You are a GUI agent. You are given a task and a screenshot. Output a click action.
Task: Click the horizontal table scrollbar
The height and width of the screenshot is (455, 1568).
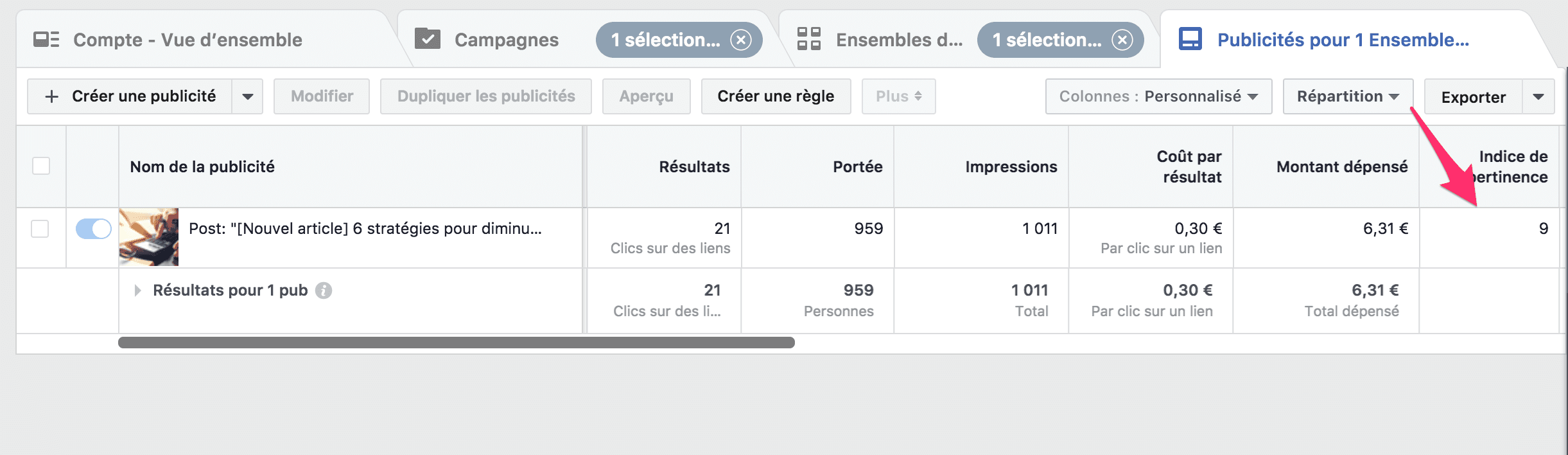pyautogui.click(x=456, y=343)
